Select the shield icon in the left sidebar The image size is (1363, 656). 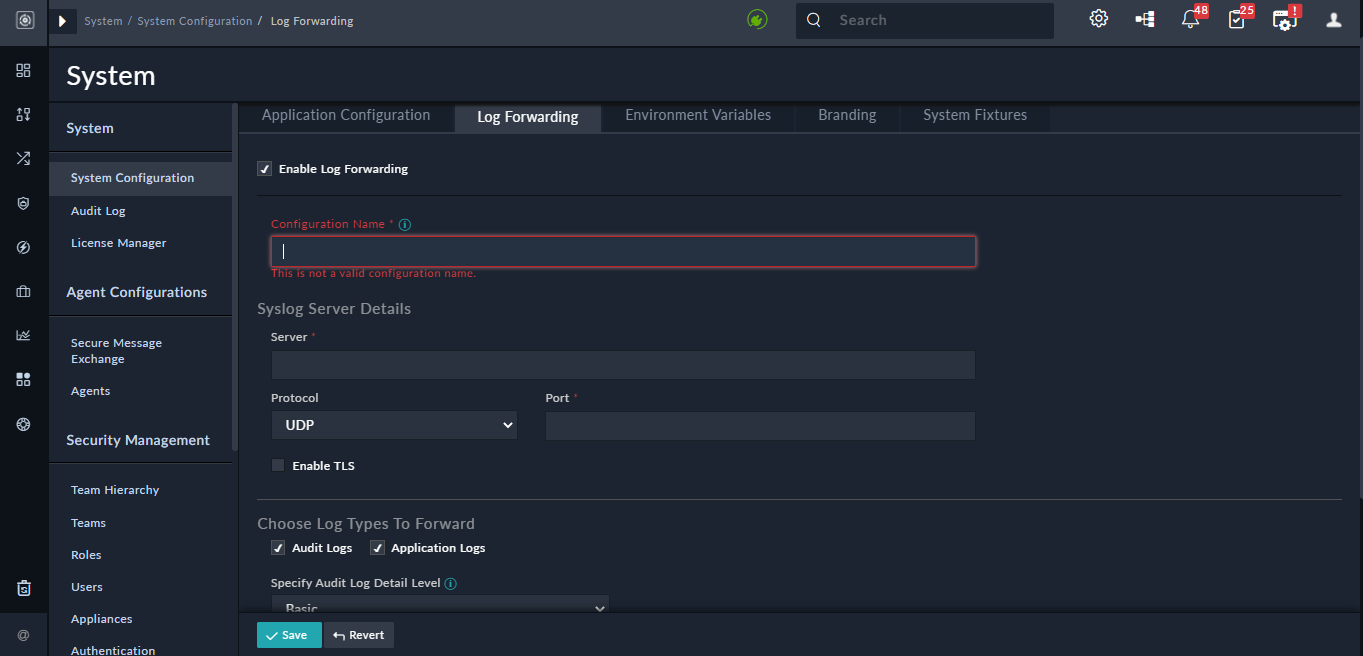(23, 203)
